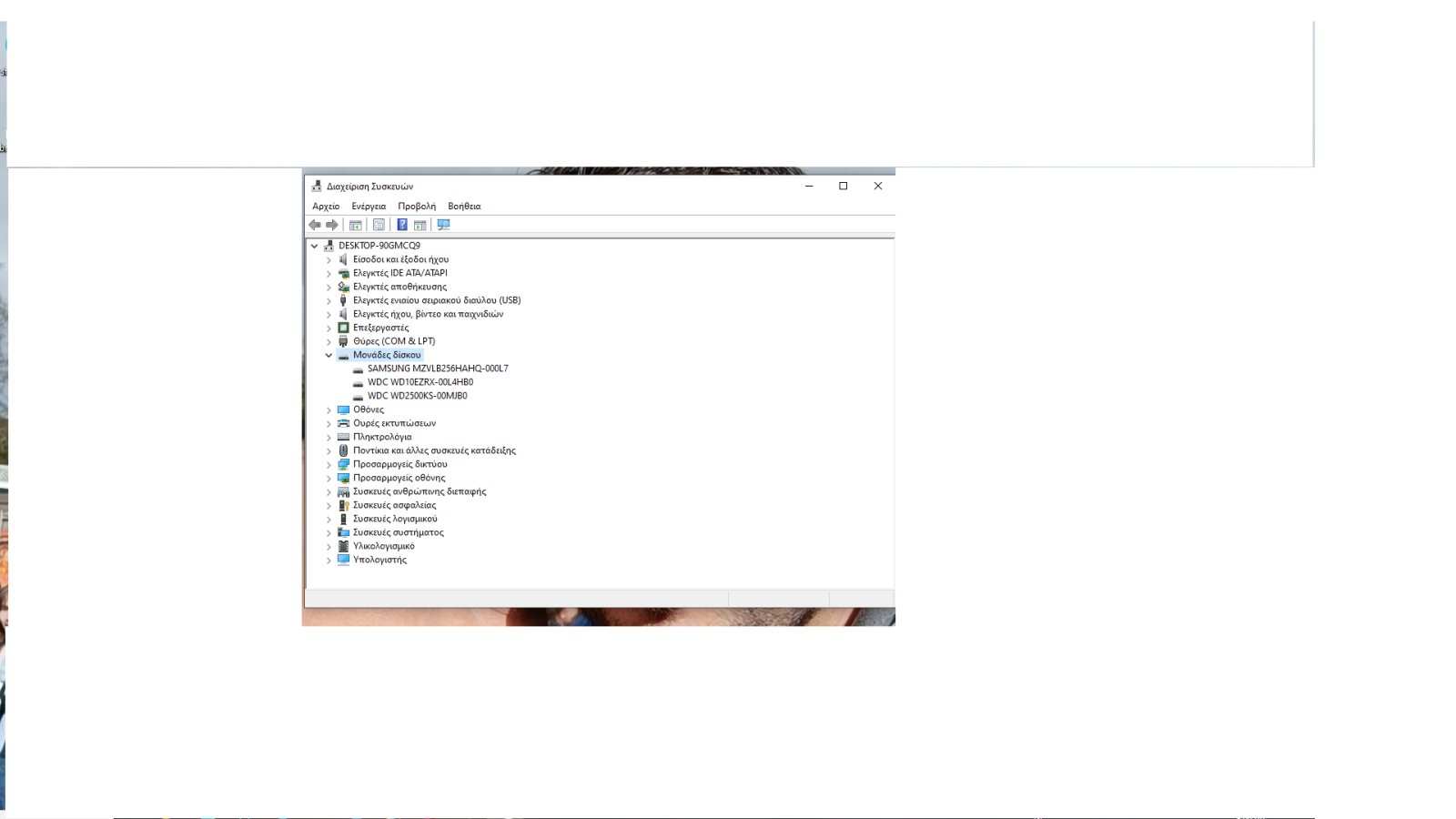Click the display adapter icon for Προσαρμογείς οθόνης

pos(343,478)
